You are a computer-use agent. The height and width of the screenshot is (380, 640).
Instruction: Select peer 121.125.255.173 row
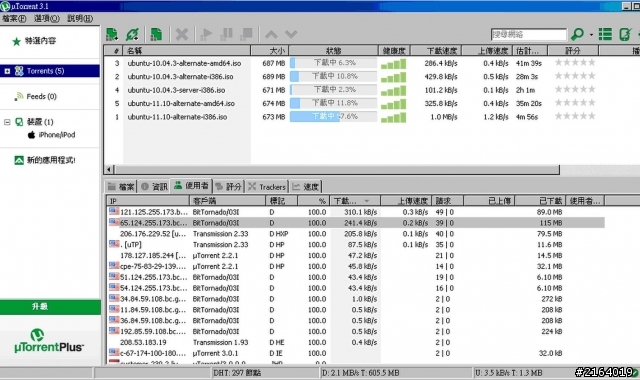click(356, 212)
